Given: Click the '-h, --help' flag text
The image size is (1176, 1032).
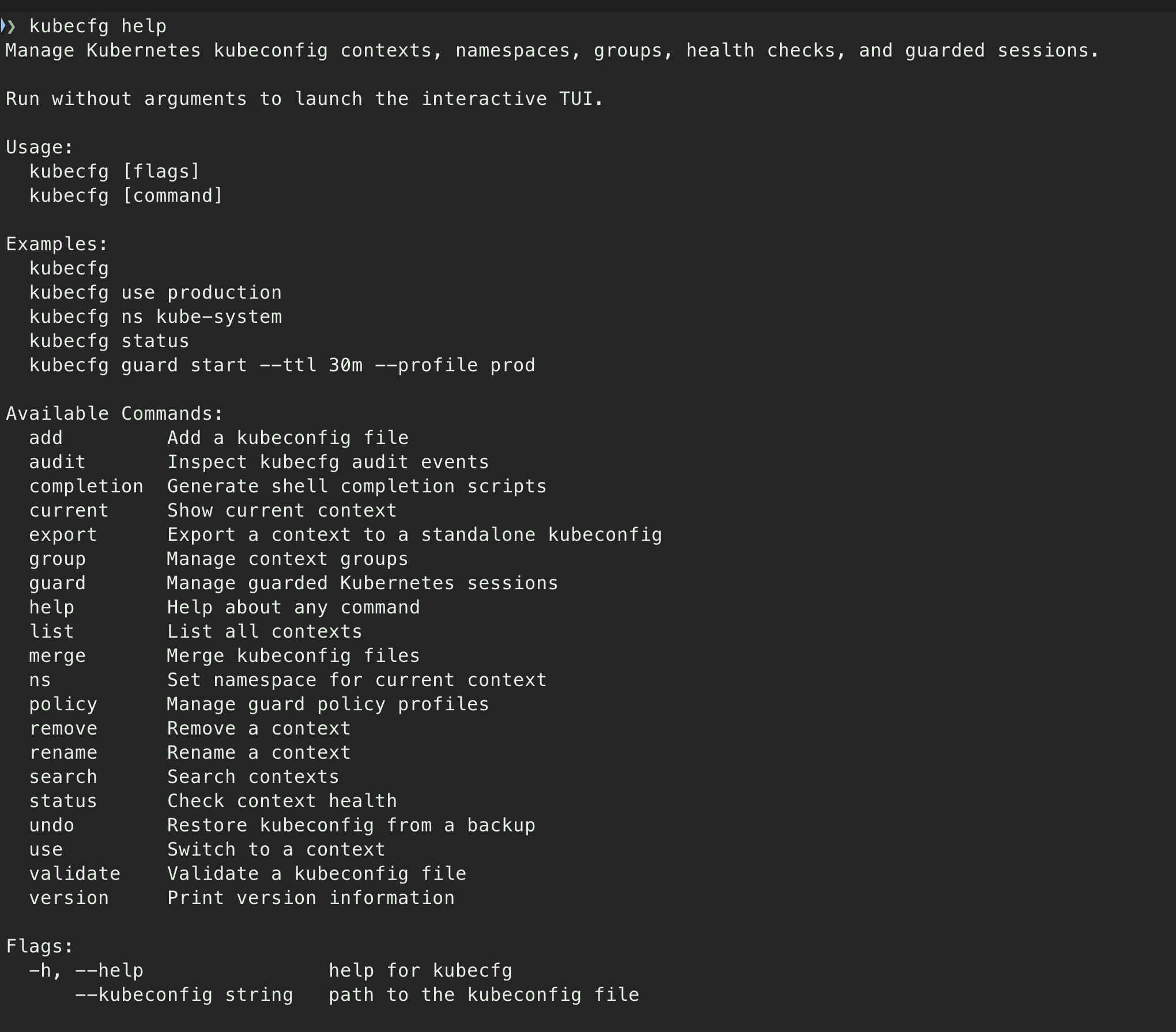Looking at the screenshot, I should pyautogui.click(x=86, y=970).
